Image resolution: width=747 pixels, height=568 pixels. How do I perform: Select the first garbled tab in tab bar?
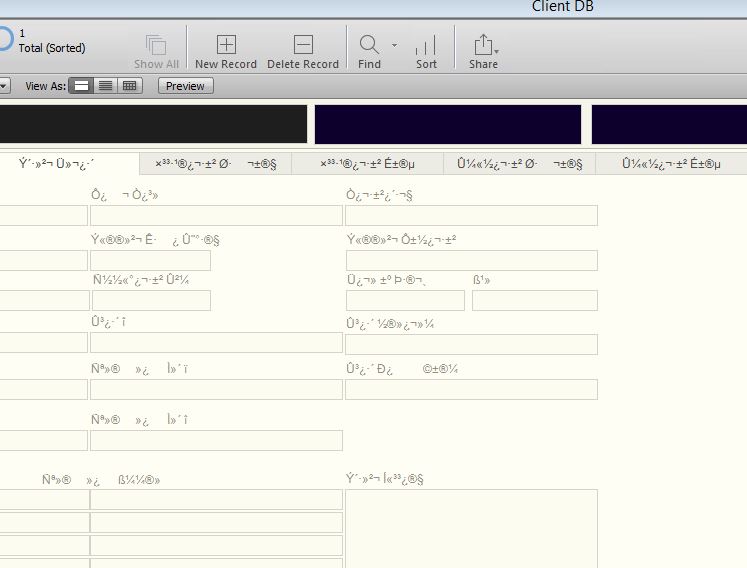[70, 164]
